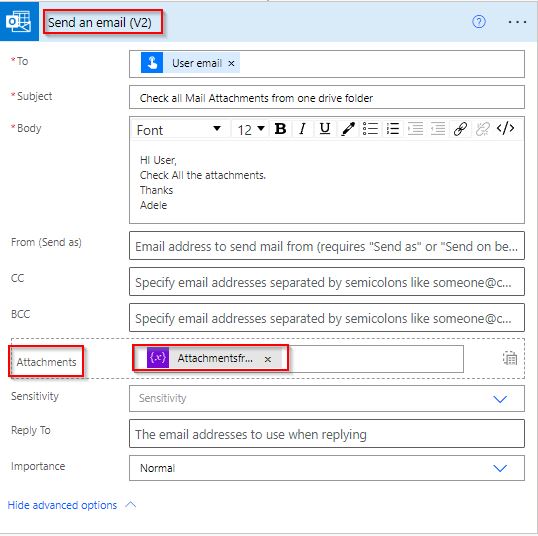The width and height of the screenshot is (538, 536).
Task: Collapse advanced options using the chevron
Action: 131,505
